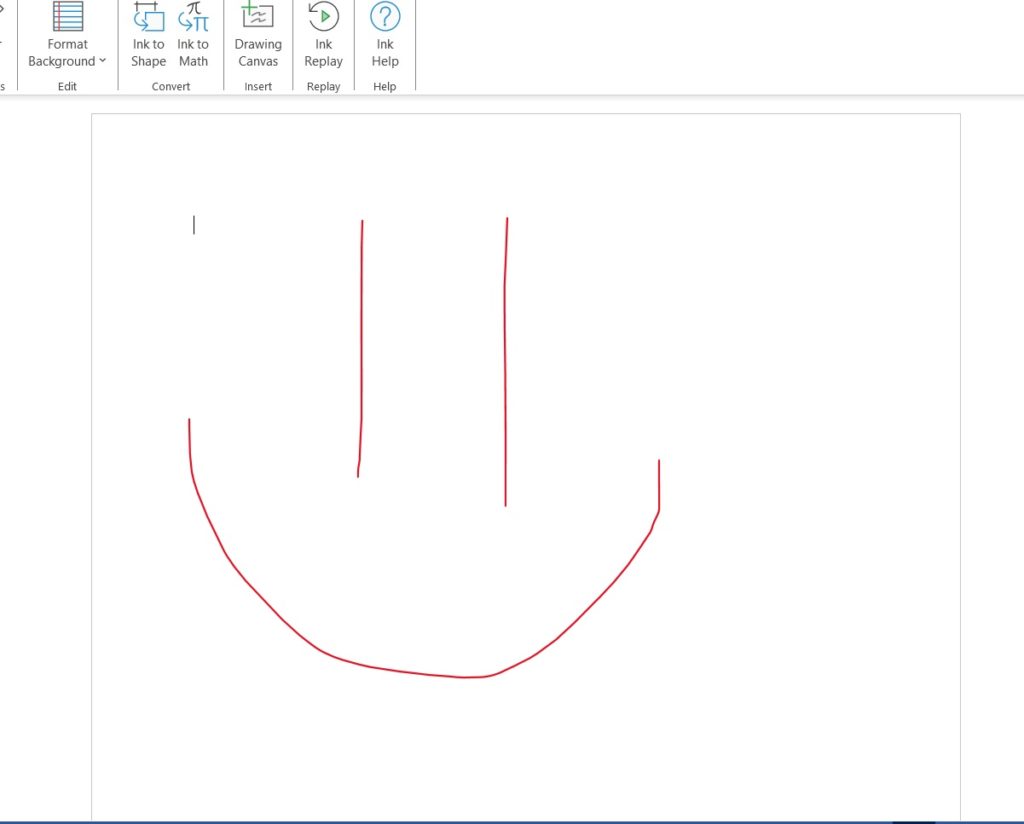The height and width of the screenshot is (824, 1024).
Task: Click the Replay group label
Action: [x=322, y=86]
